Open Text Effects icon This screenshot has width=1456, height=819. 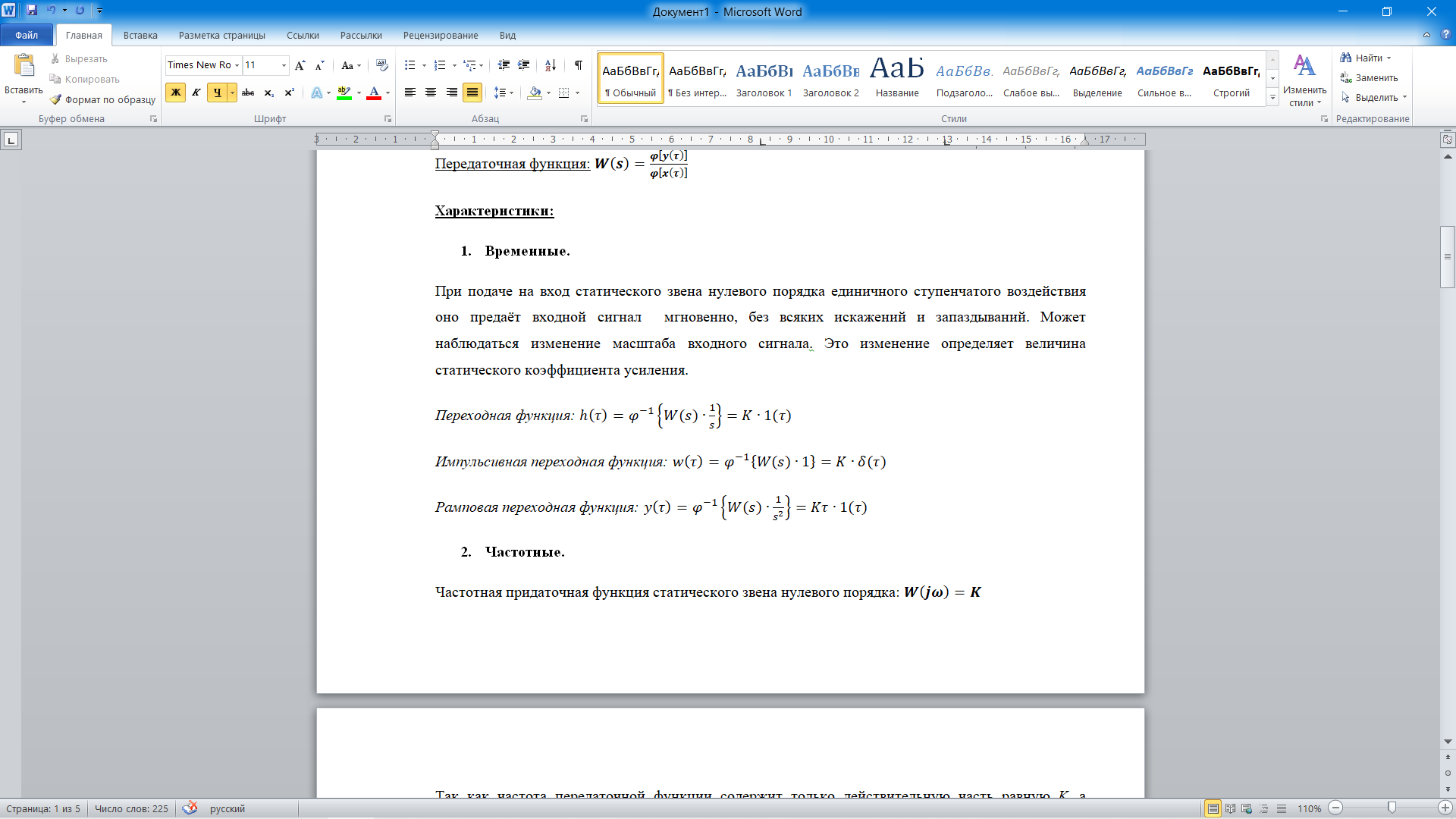point(317,93)
